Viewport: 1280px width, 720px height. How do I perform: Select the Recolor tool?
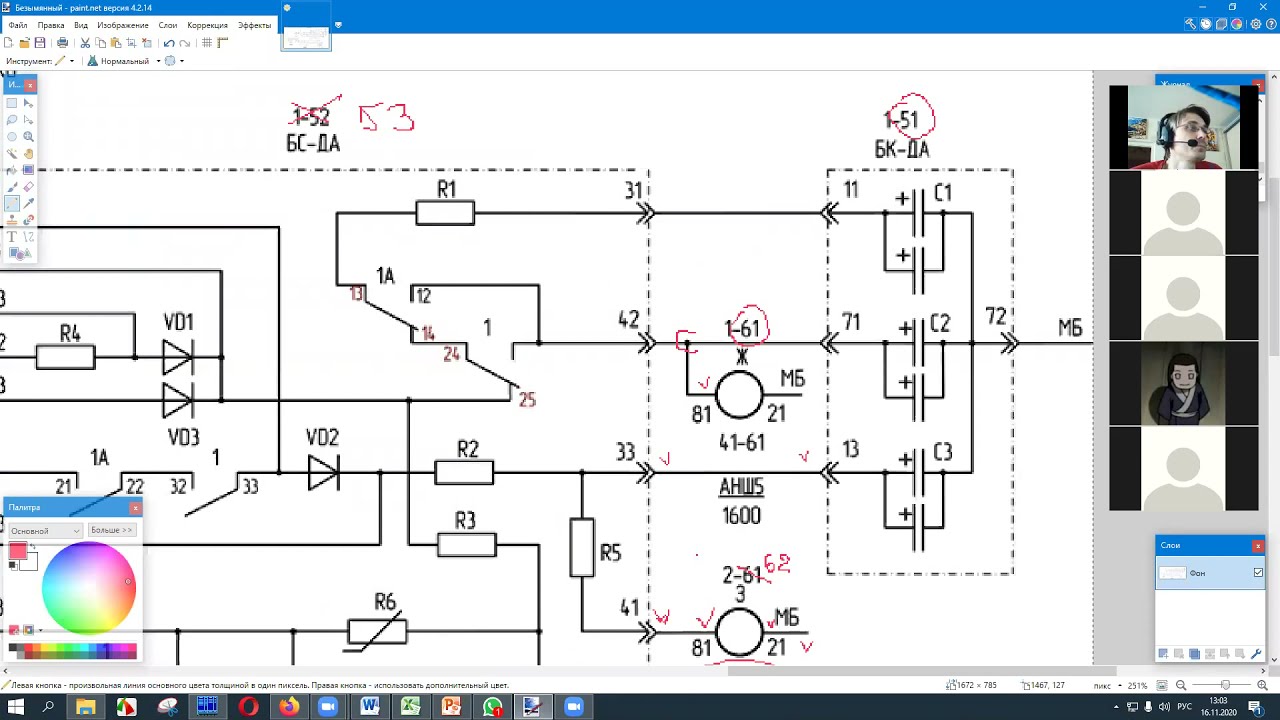click(28, 220)
